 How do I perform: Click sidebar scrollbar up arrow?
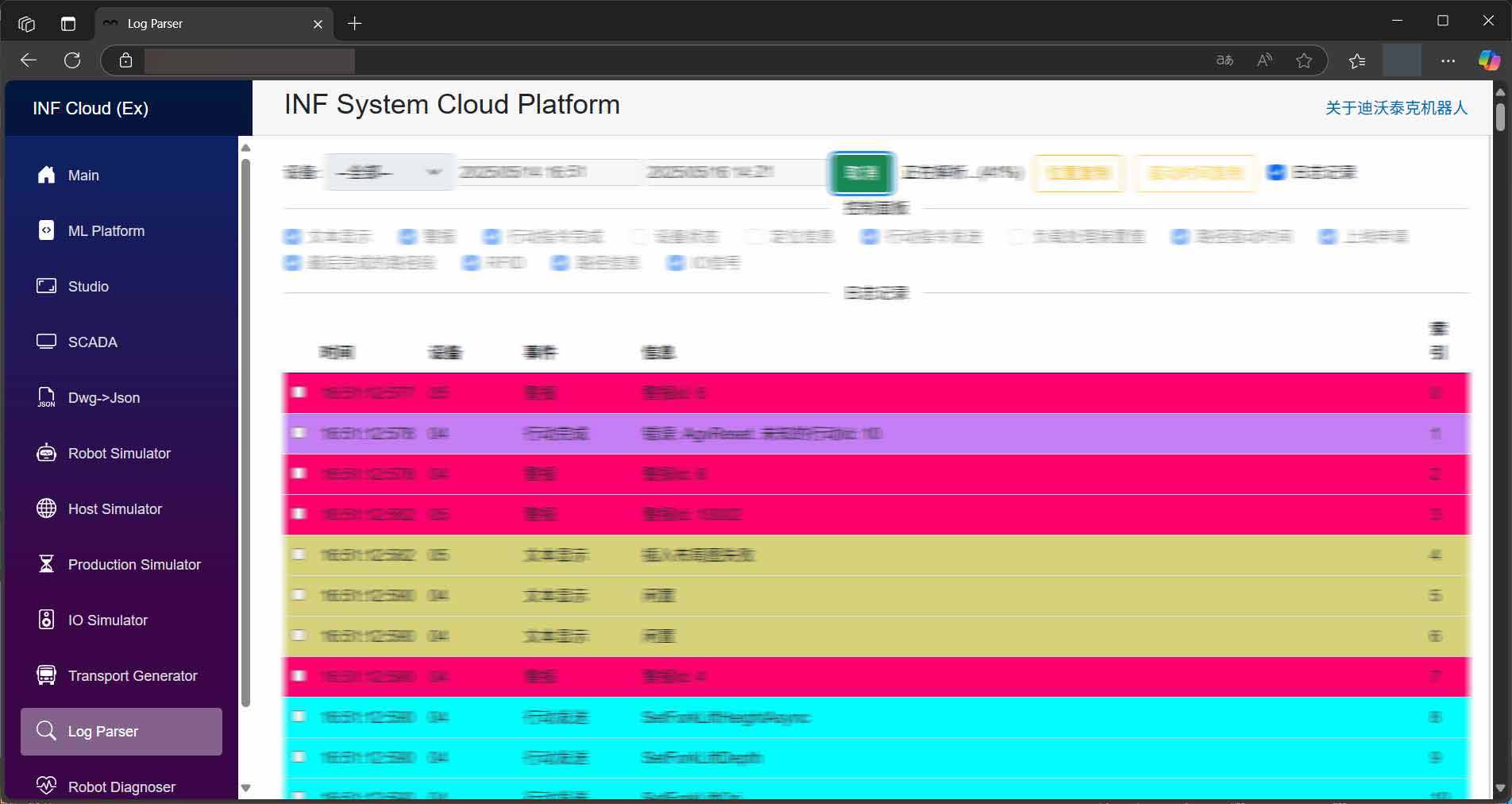[x=245, y=148]
